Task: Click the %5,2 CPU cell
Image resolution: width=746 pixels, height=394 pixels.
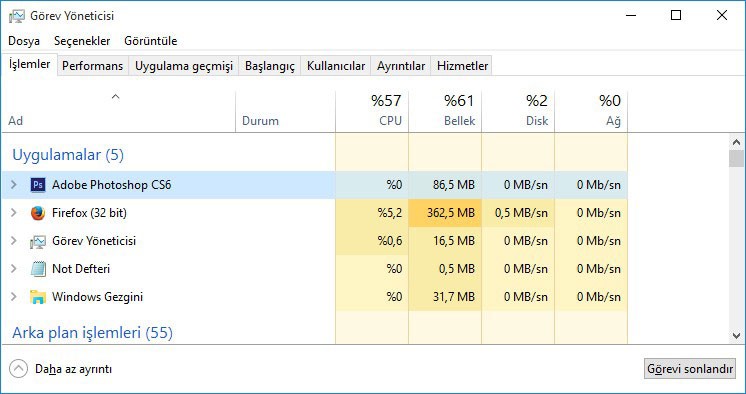Action: (x=372, y=213)
